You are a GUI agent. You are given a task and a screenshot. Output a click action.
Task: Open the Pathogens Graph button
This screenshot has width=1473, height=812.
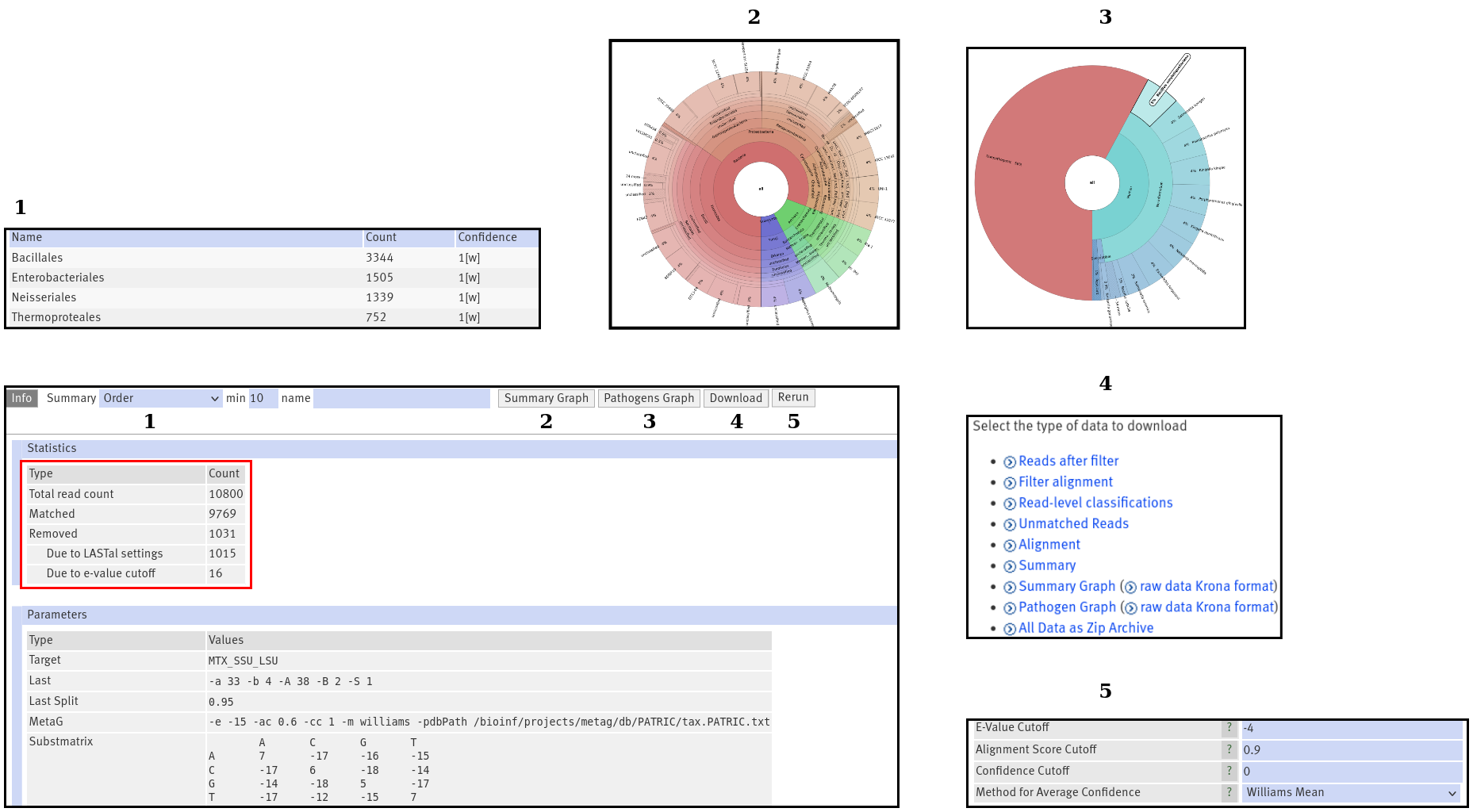(649, 398)
